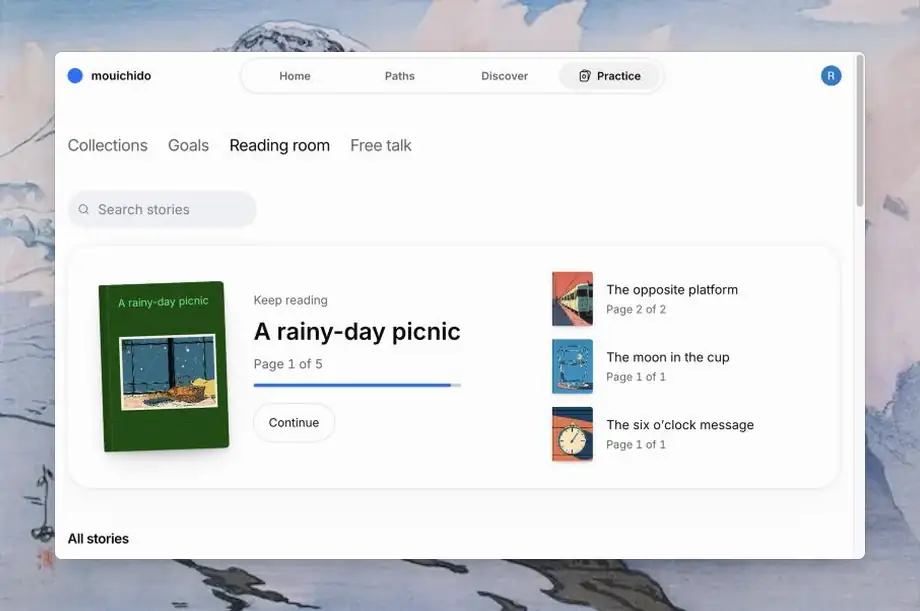Click the 'All stories' heading

(x=98, y=538)
